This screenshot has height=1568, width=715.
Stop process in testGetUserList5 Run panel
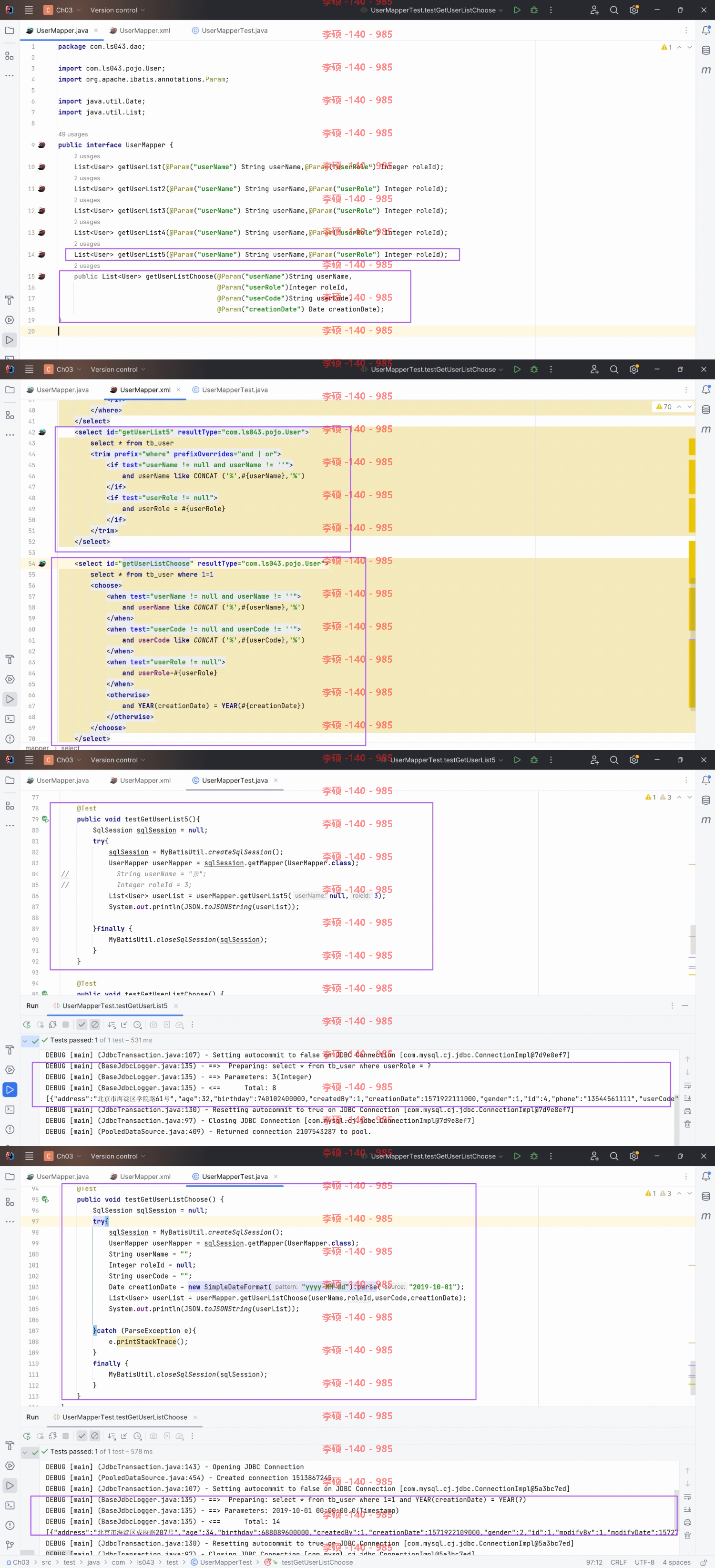point(66,1025)
